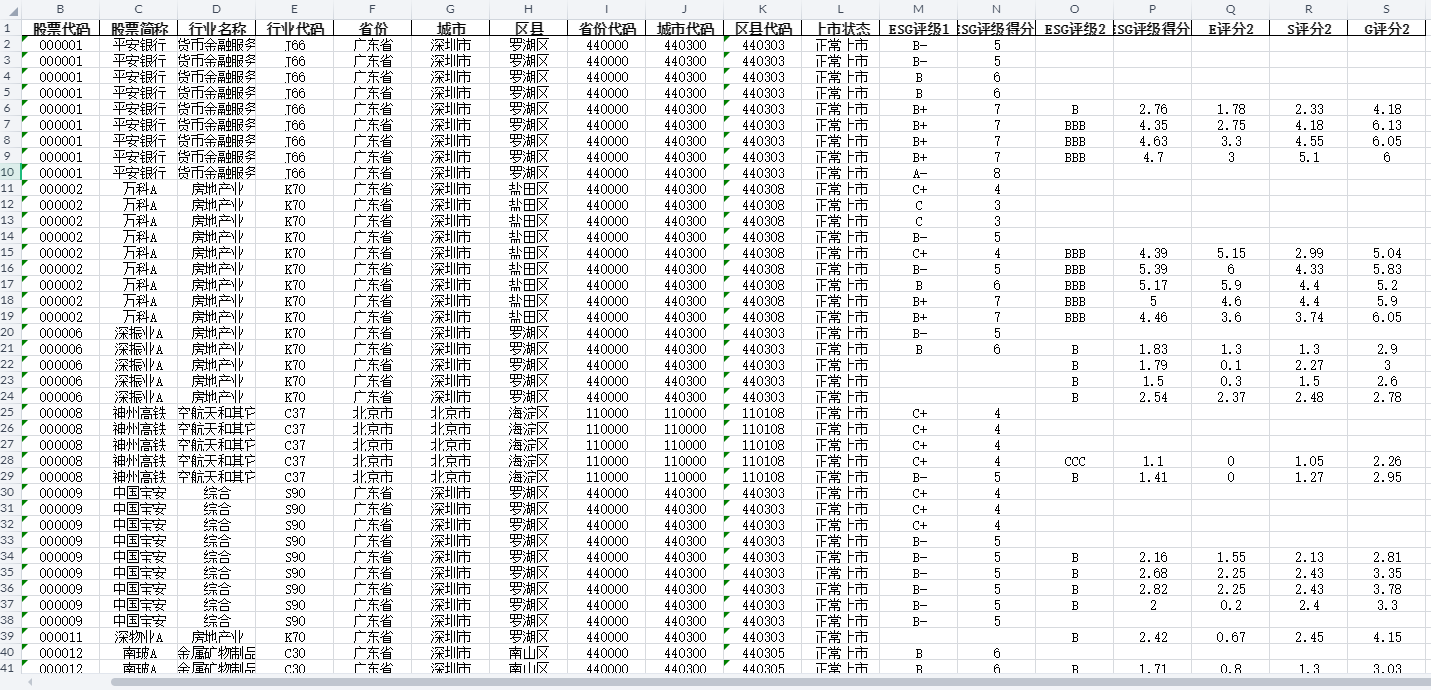Click the 城市代码 header cell
Screen dimensions: 1431x690
[685, 28]
